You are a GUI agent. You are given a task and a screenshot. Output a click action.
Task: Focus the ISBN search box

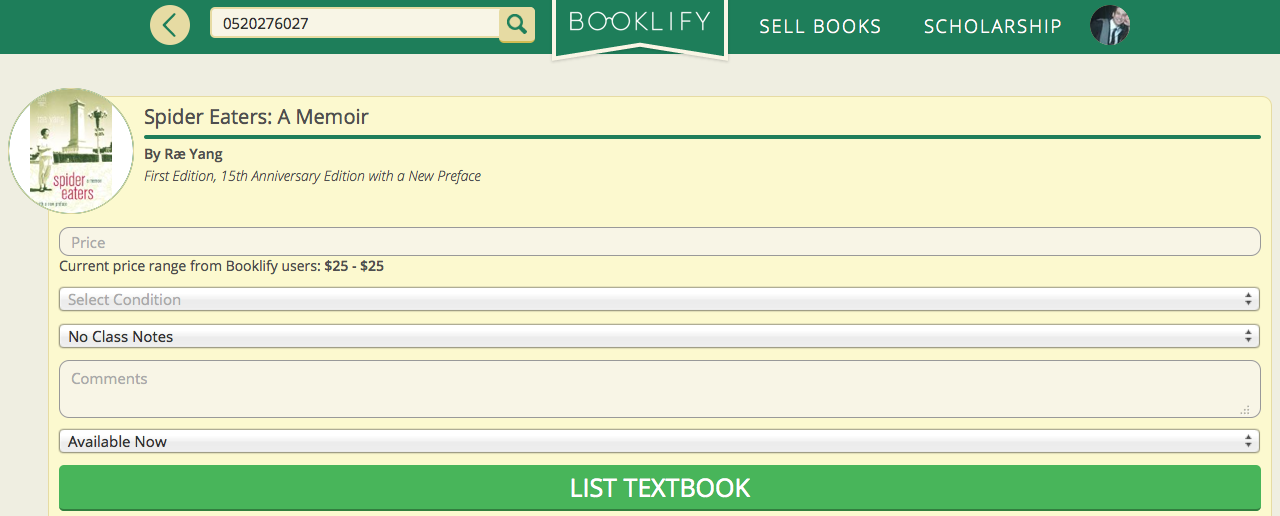click(354, 23)
